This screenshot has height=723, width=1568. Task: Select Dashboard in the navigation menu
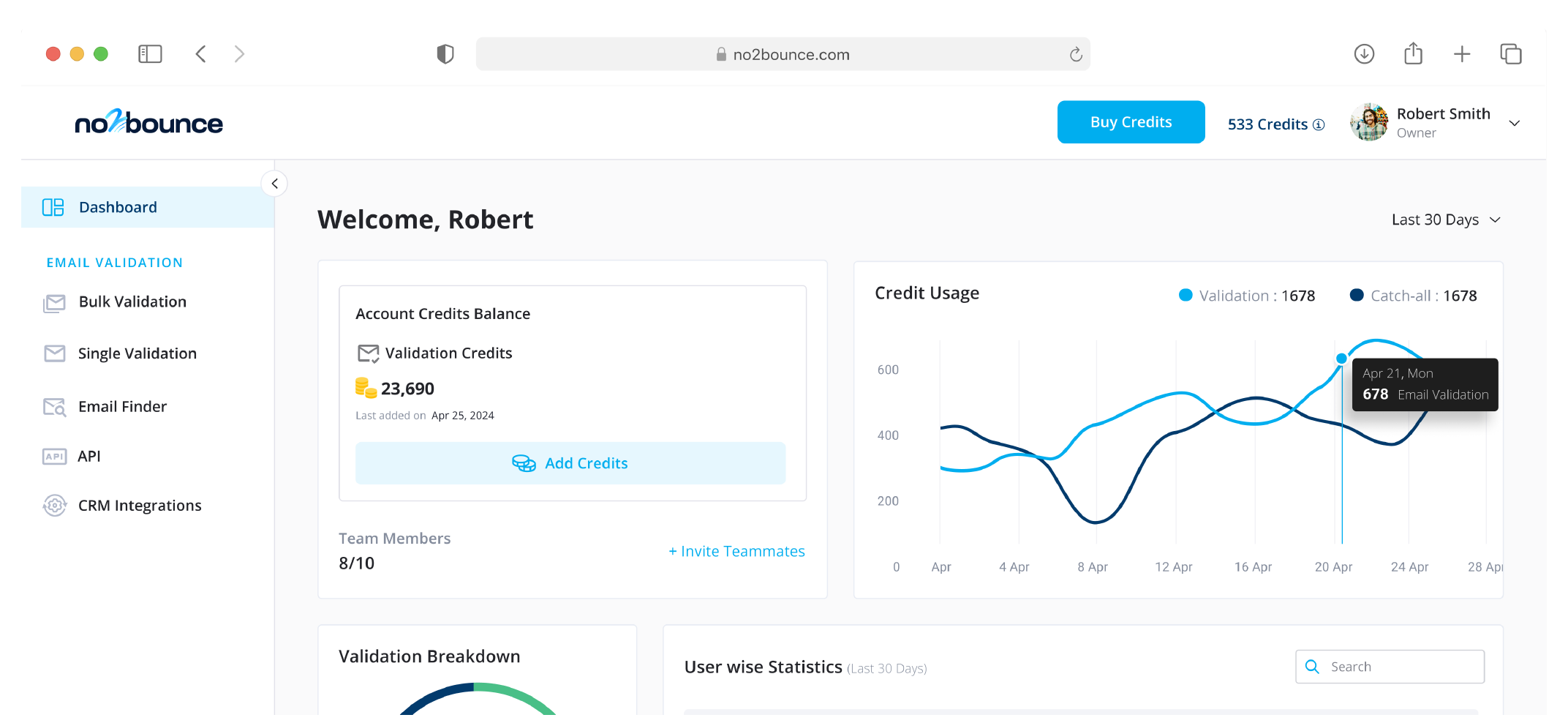[118, 207]
